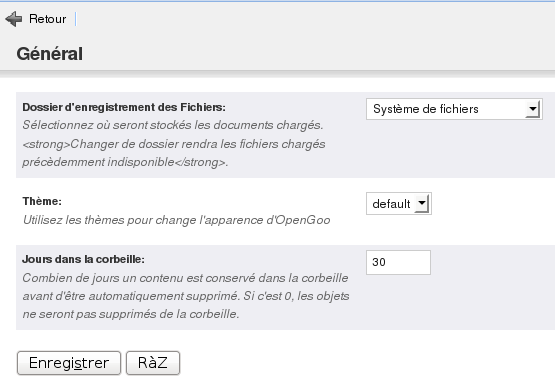Viewport: 555px width, 384px height.
Task: Click the selected text Système de fichiers
Action: point(426,109)
